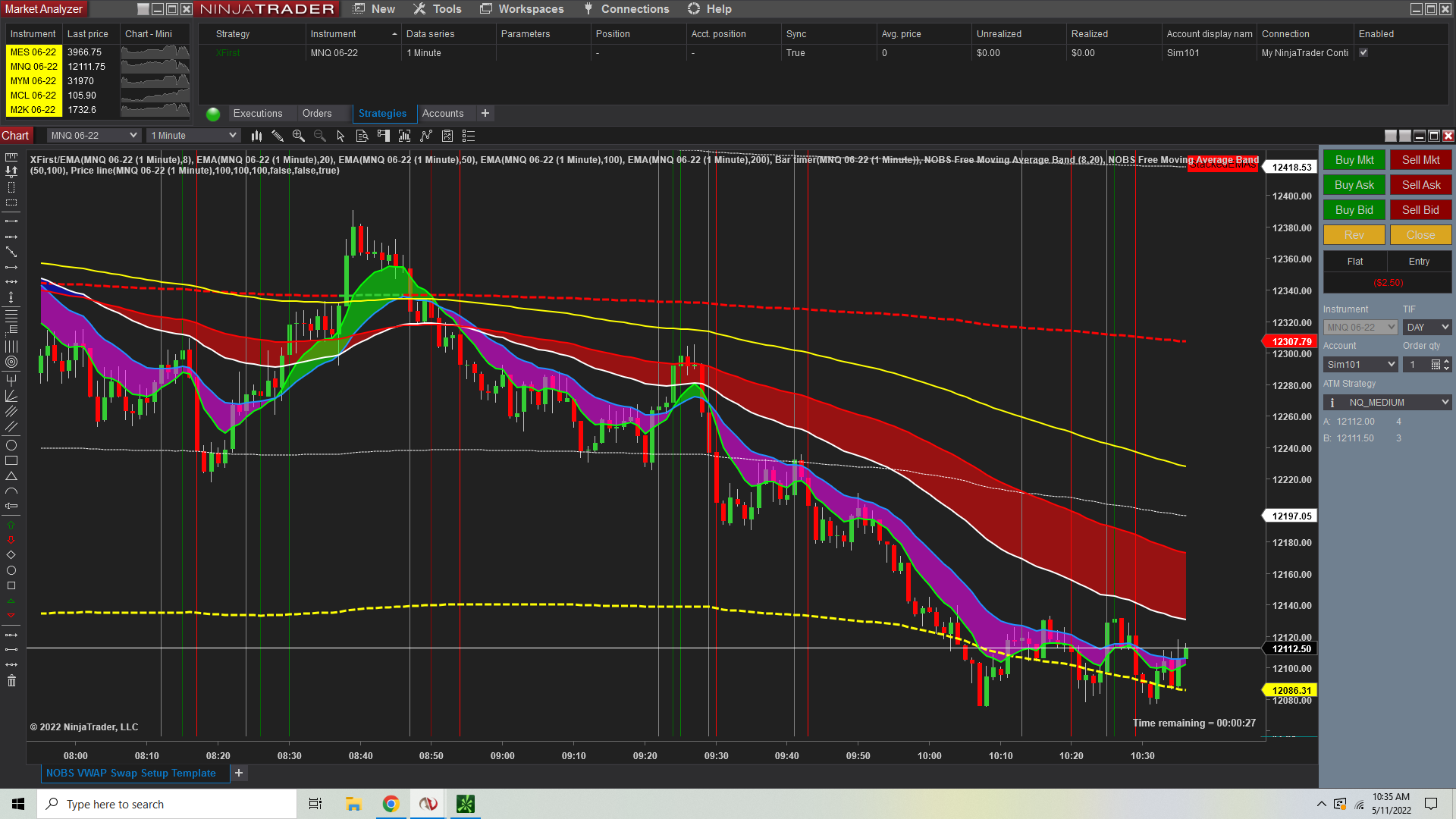Open the Data Box icon
This screenshot has width=1456, height=819.
click(362, 136)
